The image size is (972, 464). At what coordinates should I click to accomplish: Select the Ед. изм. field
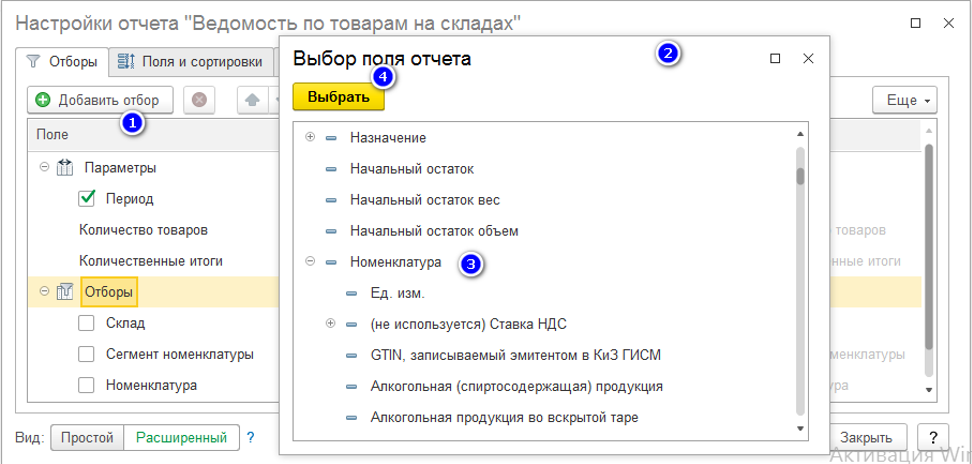point(397,293)
